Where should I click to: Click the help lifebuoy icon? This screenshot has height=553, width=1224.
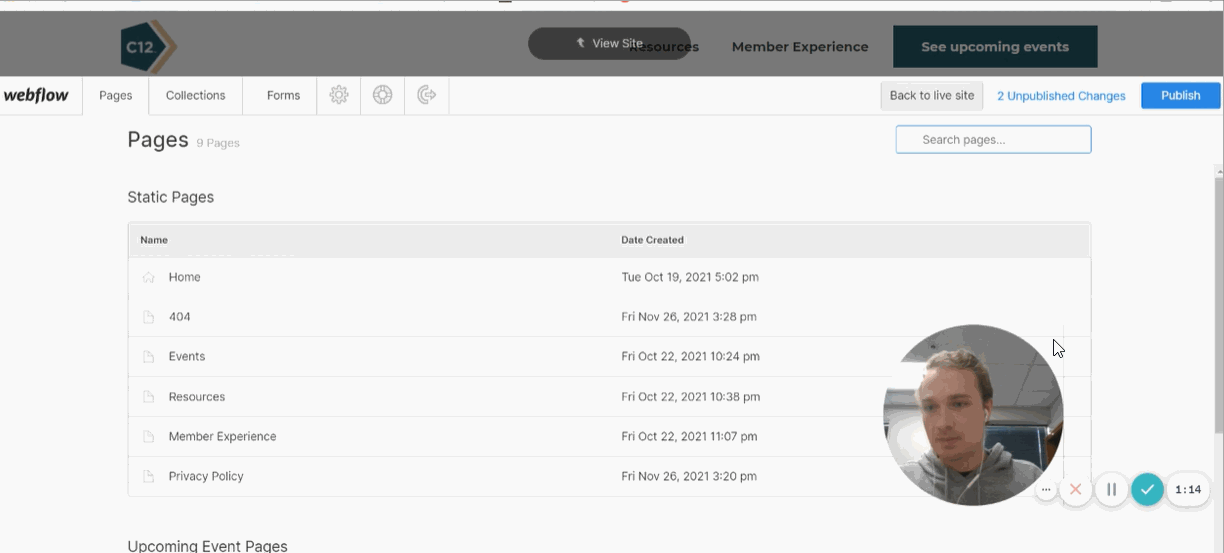[382, 95]
